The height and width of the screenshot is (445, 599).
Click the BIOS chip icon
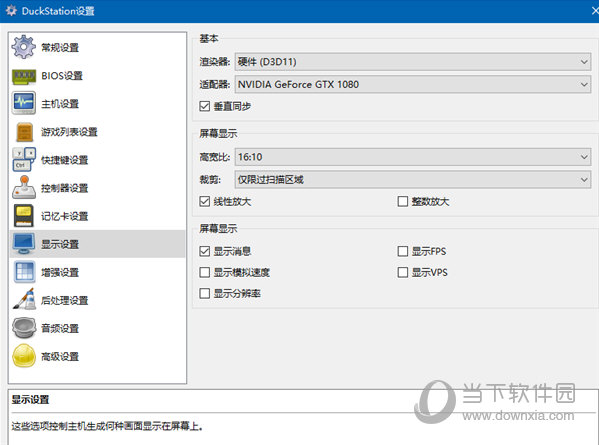(24, 76)
